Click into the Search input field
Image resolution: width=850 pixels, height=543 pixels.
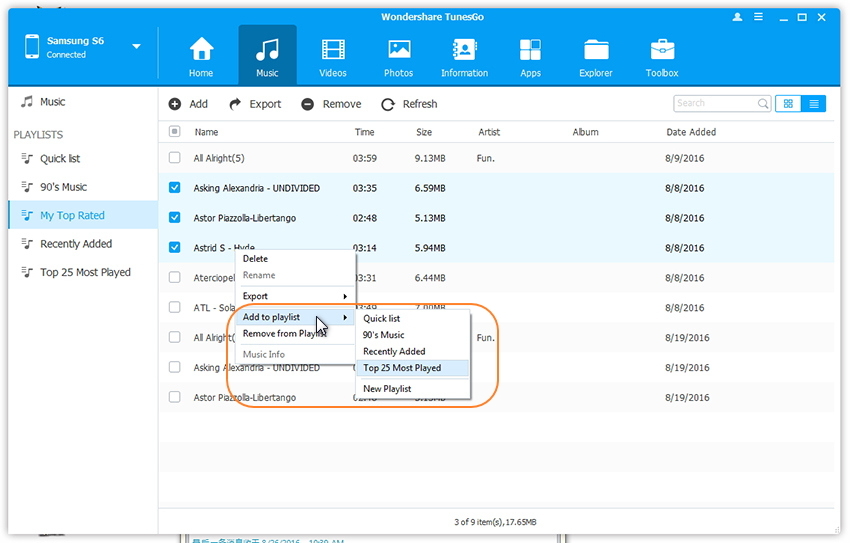click(714, 104)
